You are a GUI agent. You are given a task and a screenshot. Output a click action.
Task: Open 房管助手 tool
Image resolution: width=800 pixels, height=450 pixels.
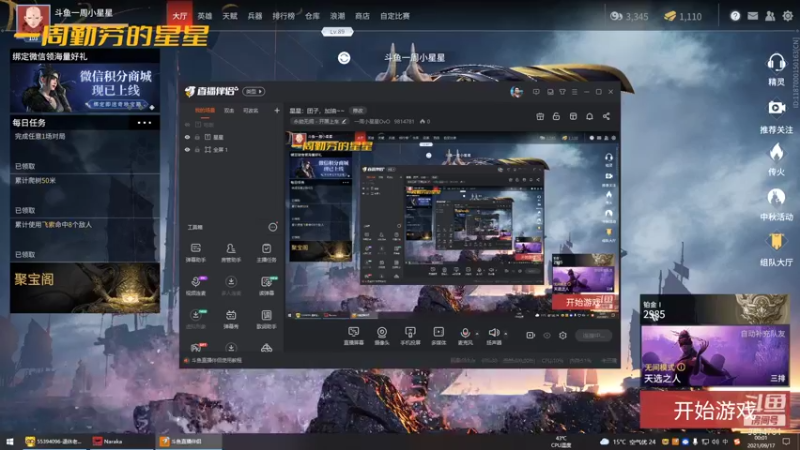pyautogui.click(x=231, y=252)
